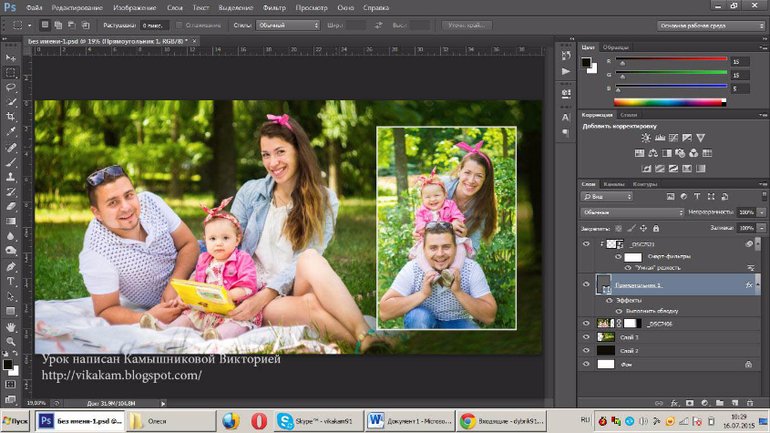
Task: Pick the Type tool in toolbar
Action: [11, 282]
